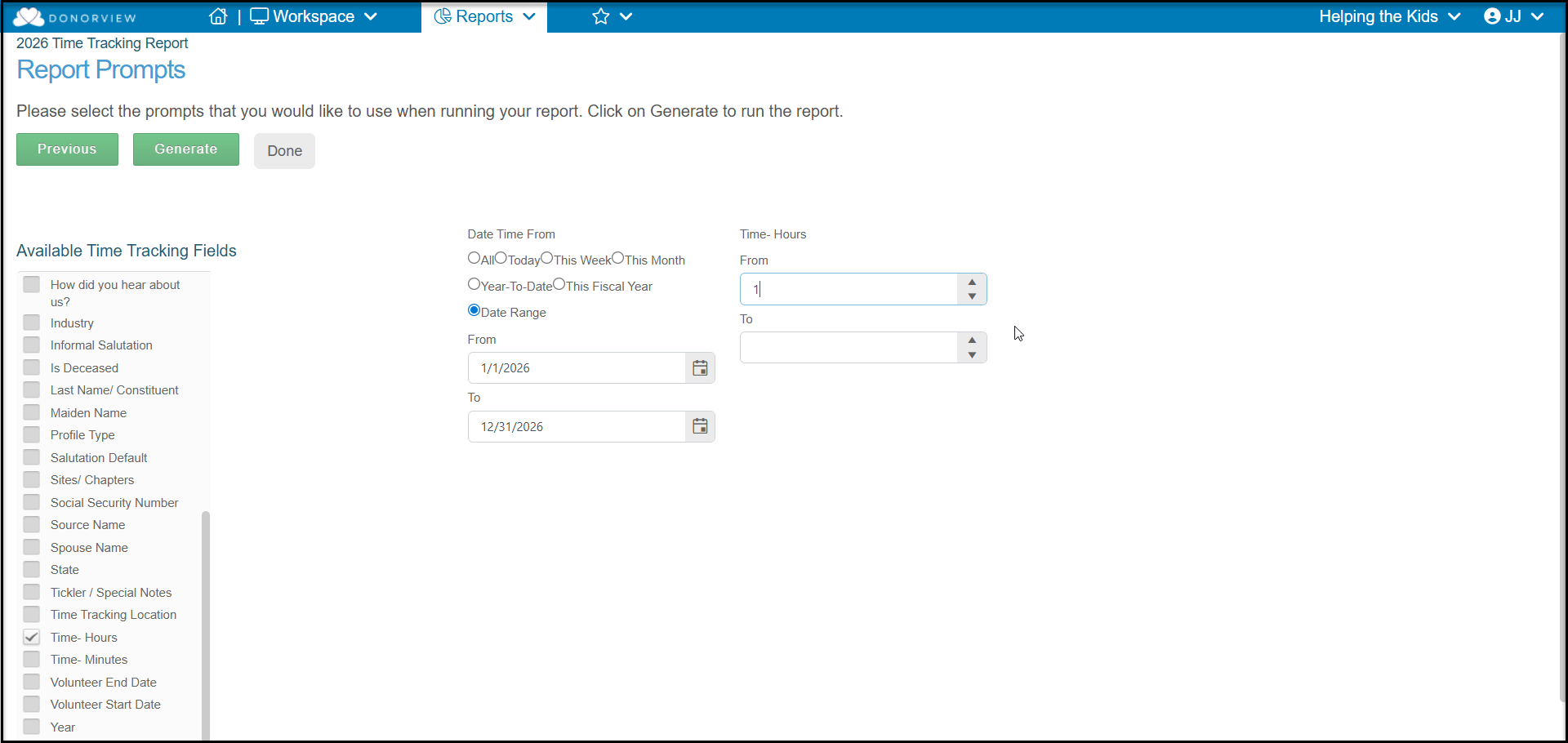Image resolution: width=1568 pixels, height=743 pixels.
Task: Check the Profile Type checkbox
Action: 32,434
